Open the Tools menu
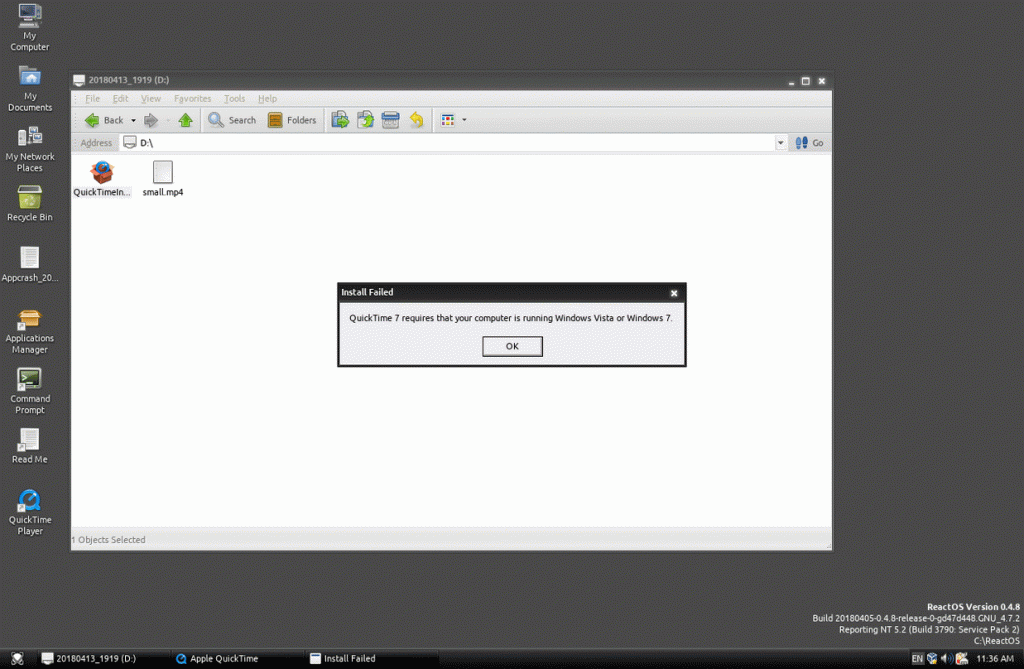The height and width of the screenshot is (669, 1024). click(x=234, y=99)
